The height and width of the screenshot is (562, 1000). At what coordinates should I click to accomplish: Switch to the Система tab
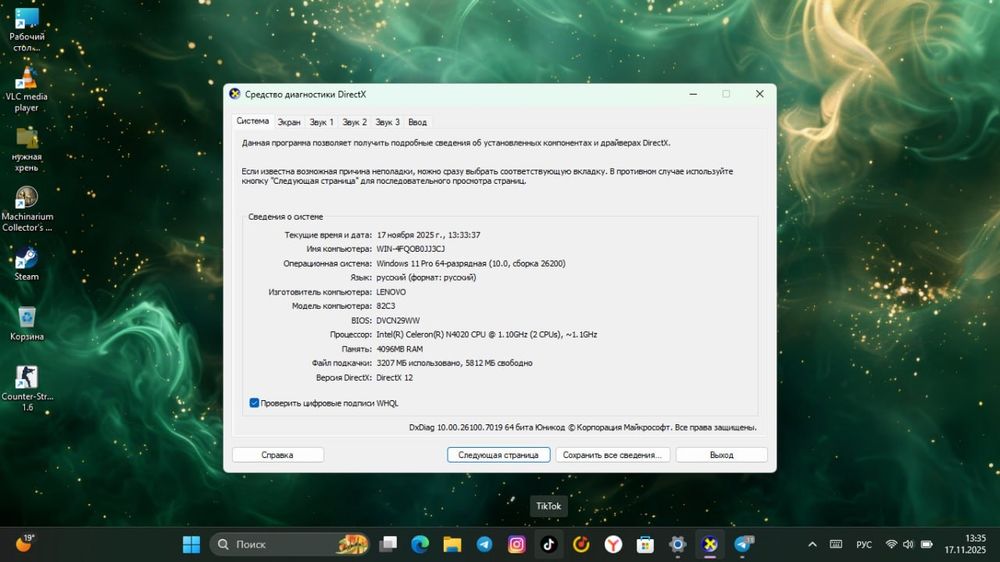pos(253,121)
